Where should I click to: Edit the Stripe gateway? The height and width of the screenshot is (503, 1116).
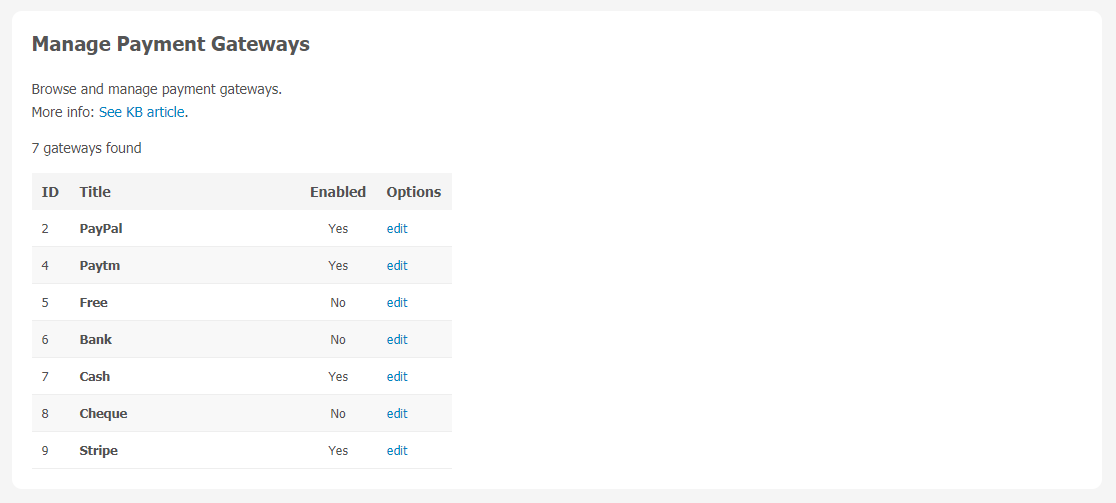397,450
